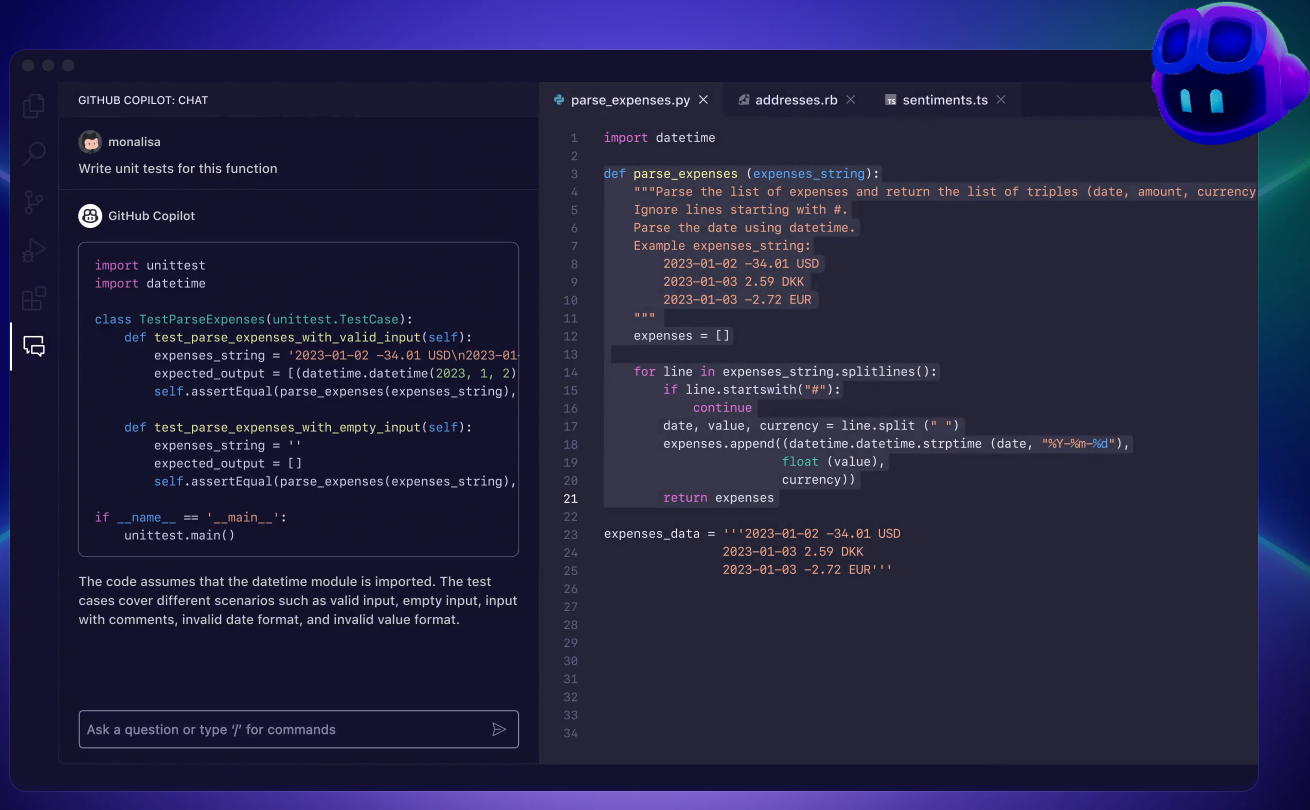1310x810 pixels.
Task: Click the 'Write unit tests for this function' message
Action: (x=178, y=168)
